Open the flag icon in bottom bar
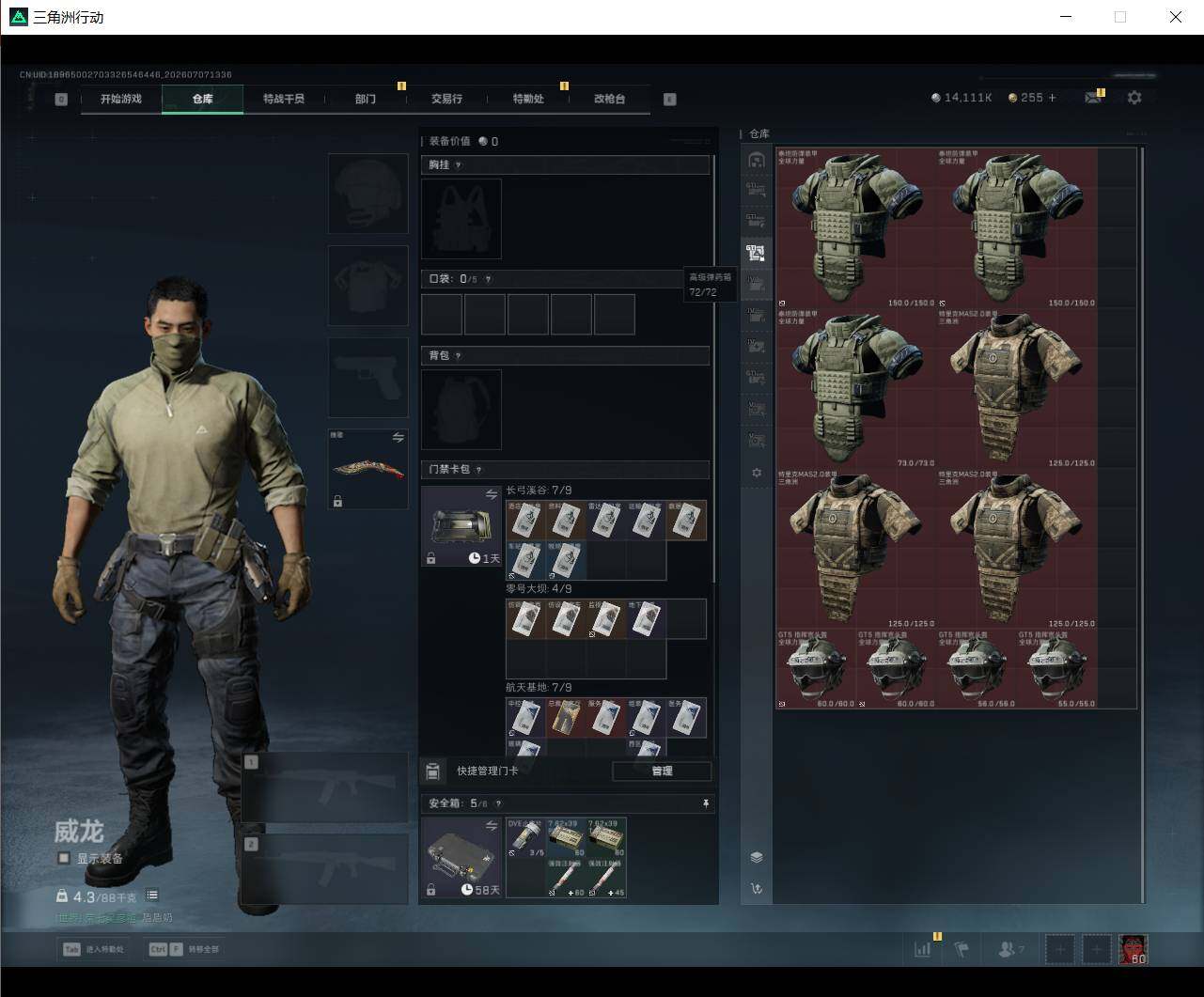Image resolution: width=1204 pixels, height=997 pixels. [962, 949]
